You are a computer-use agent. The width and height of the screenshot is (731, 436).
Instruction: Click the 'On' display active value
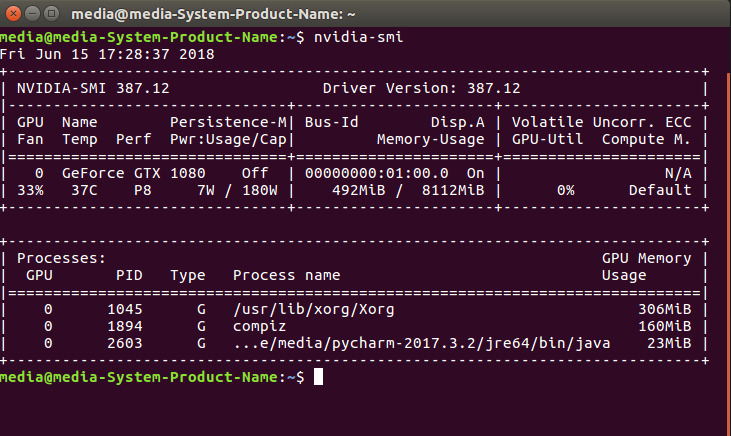pos(476,173)
